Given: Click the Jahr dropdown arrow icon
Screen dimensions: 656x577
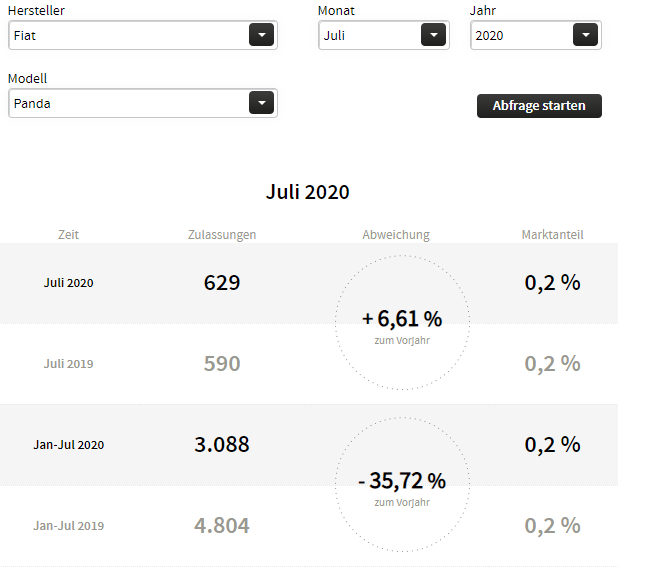Looking at the screenshot, I should (x=585, y=35).
